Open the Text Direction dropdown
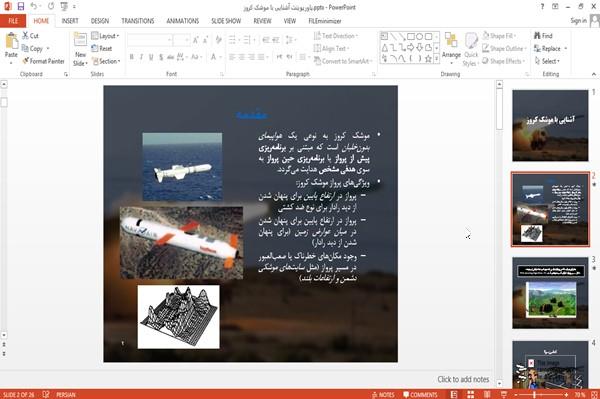Screen dimensions: 600x399 pos(336,36)
